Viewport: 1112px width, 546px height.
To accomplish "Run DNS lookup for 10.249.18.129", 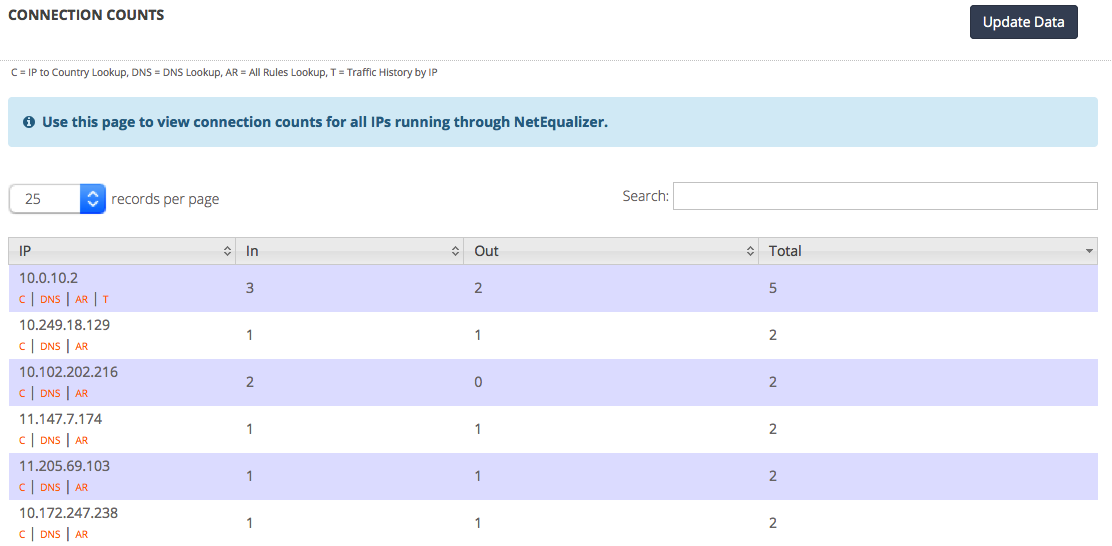I will pyautogui.click(x=50, y=347).
